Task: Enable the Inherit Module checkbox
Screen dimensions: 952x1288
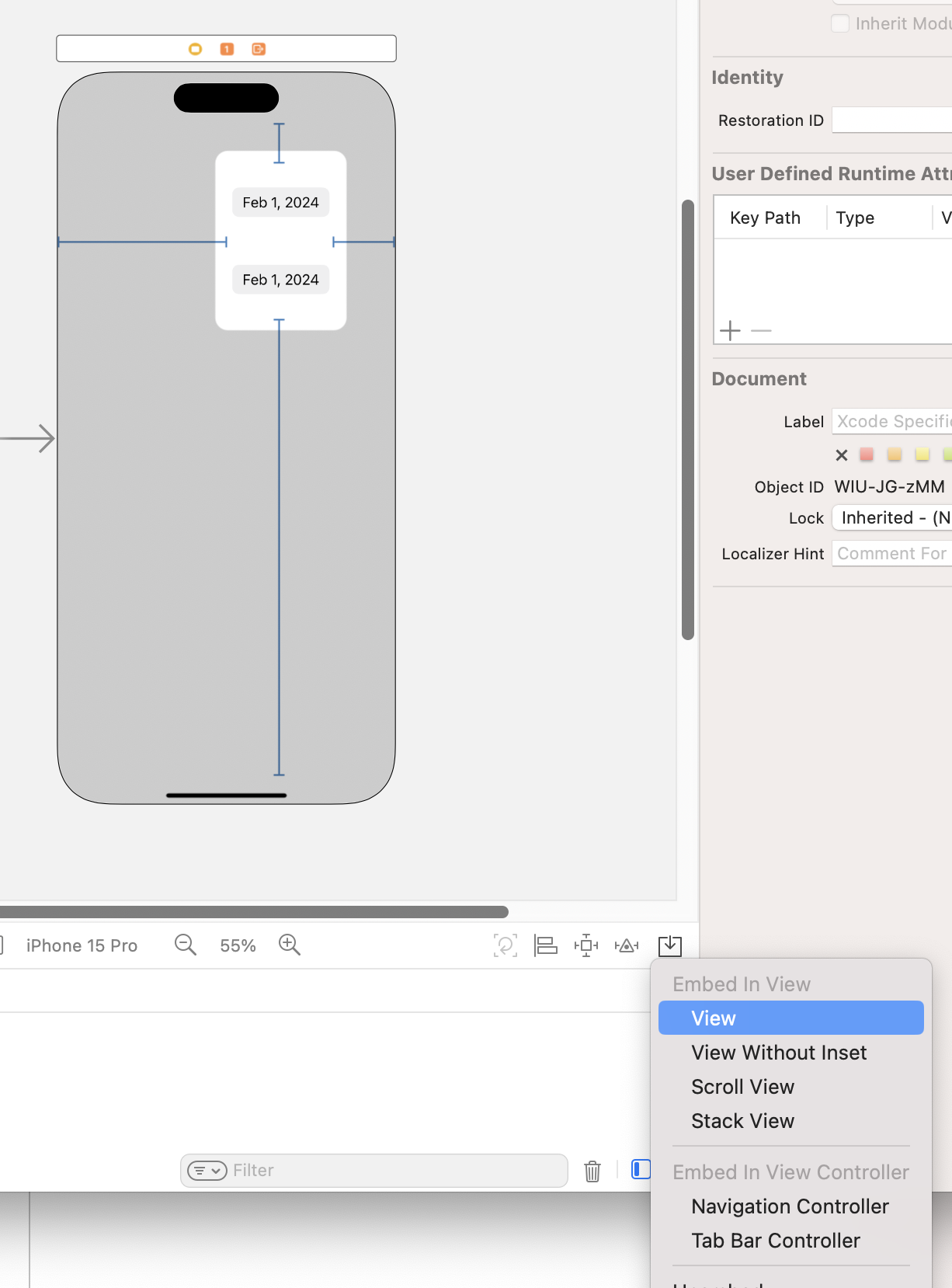Action: pos(840,23)
